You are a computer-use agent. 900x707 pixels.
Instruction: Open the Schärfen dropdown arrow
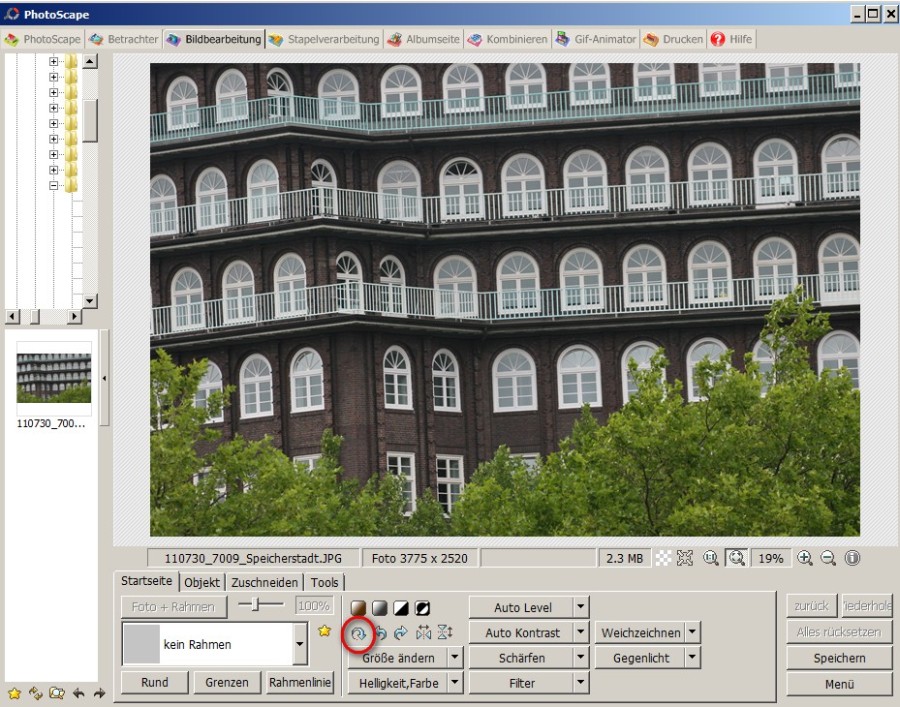click(x=581, y=657)
